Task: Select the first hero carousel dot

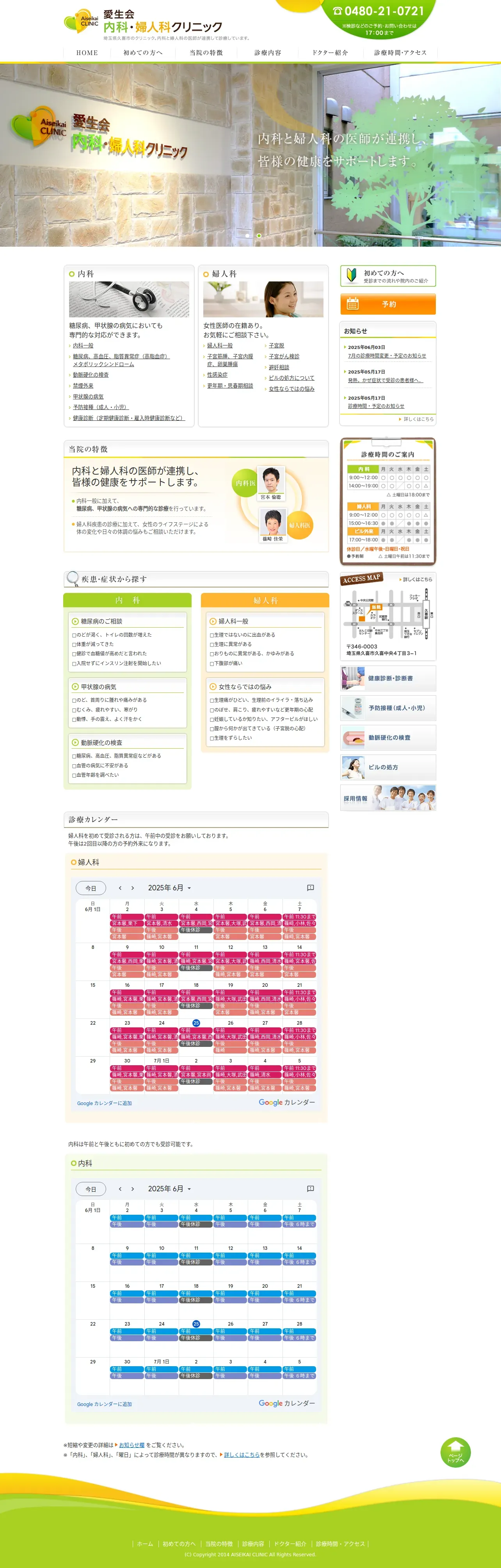Action: click(247, 235)
